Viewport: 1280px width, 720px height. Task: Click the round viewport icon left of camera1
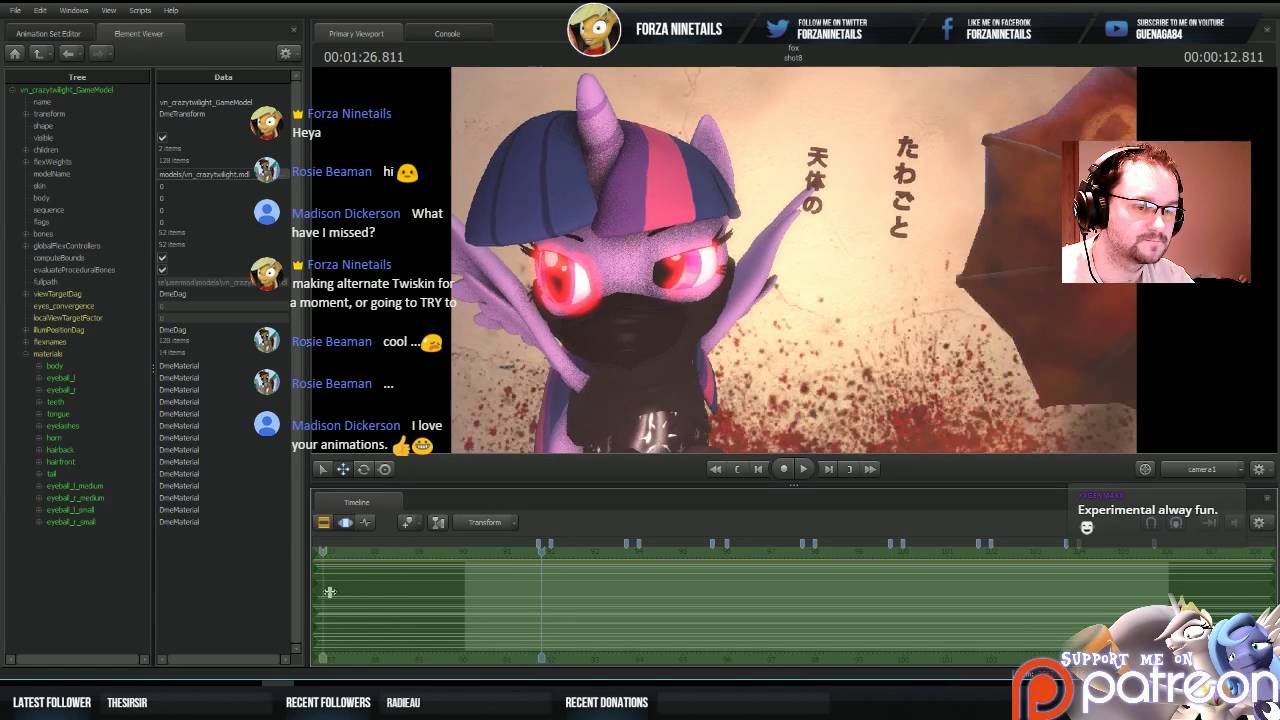(1146, 469)
